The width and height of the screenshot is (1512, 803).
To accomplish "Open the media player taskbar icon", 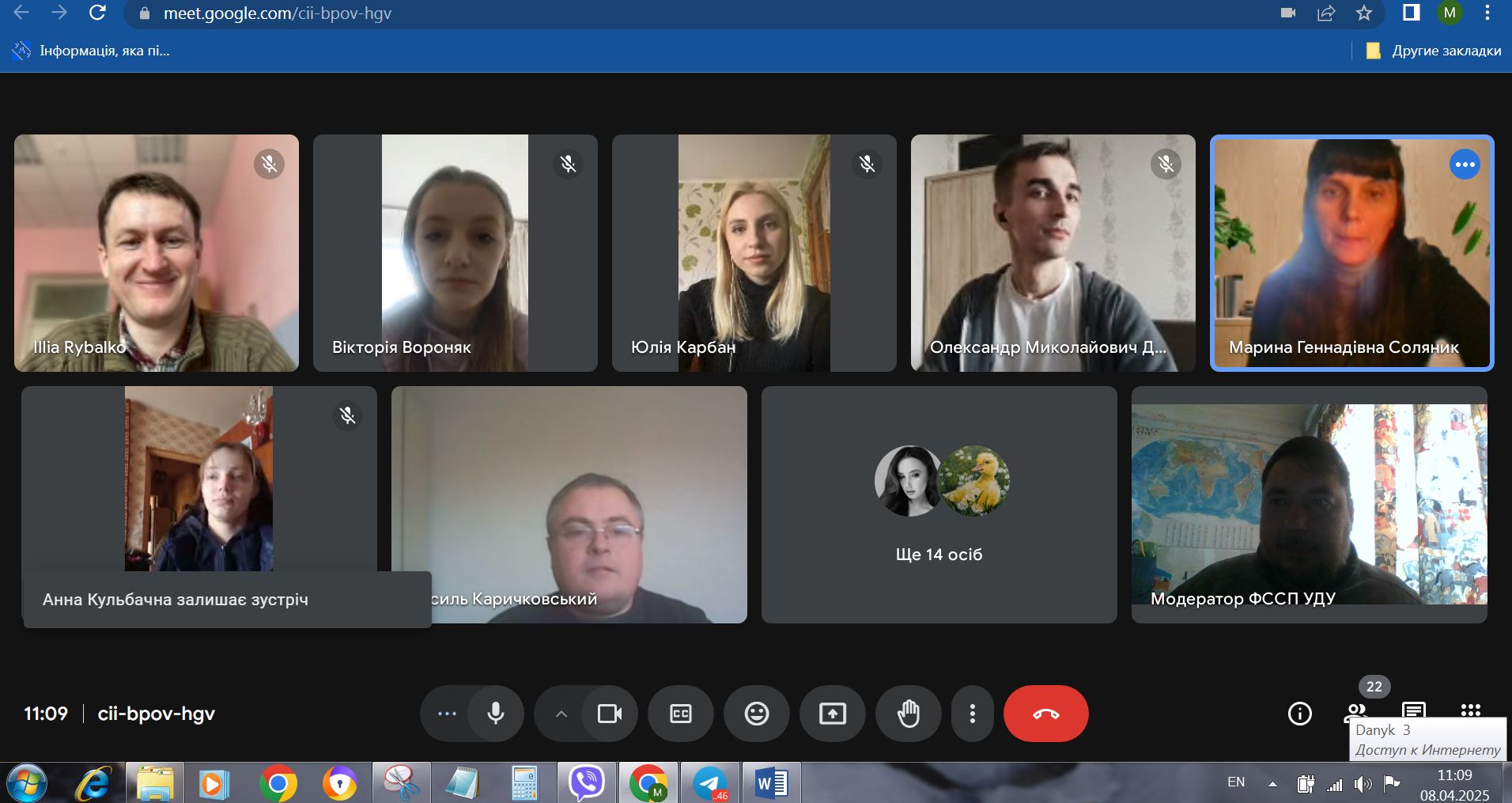I will [x=214, y=783].
